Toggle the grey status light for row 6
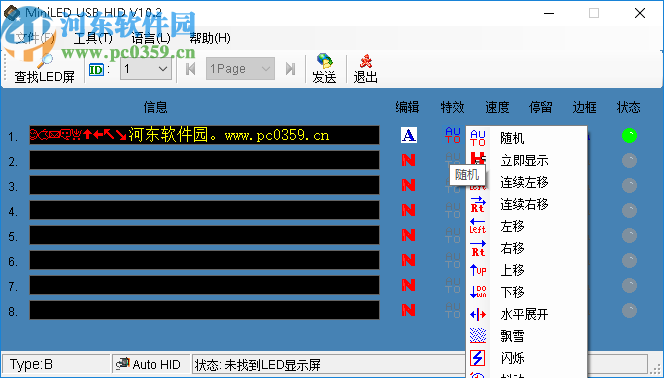Screen dimensions: 664x378 tap(629, 260)
